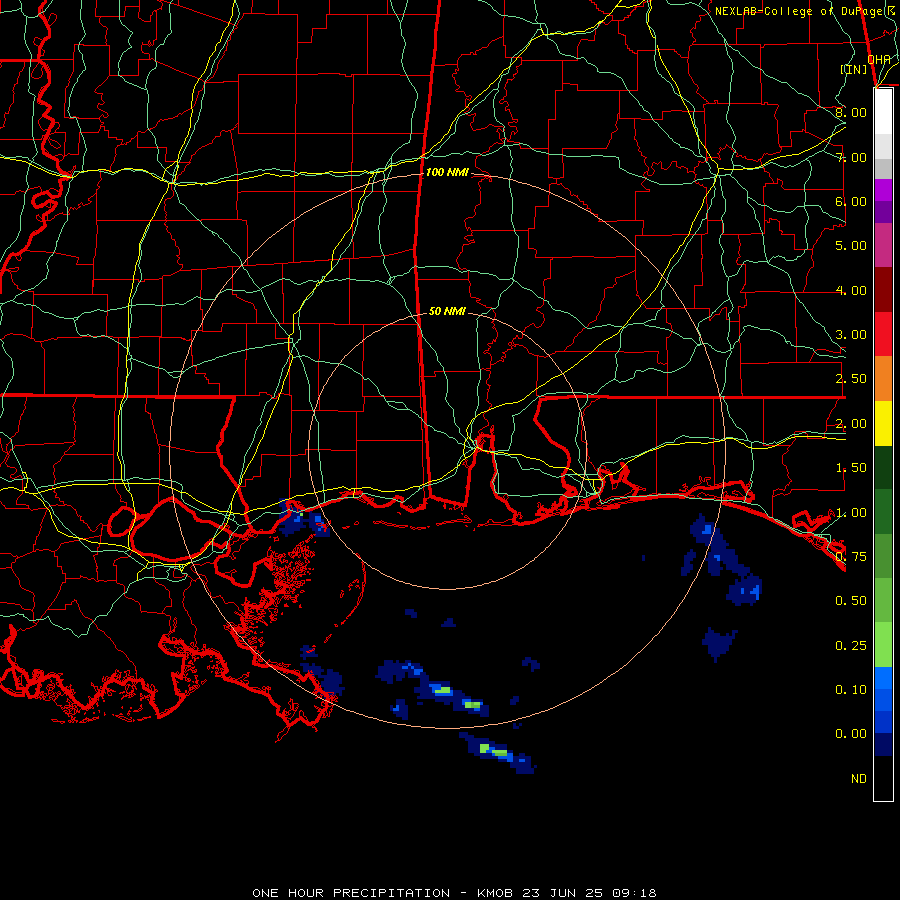
Task: Select the 0.10 legend value
Action: (851, 689)
